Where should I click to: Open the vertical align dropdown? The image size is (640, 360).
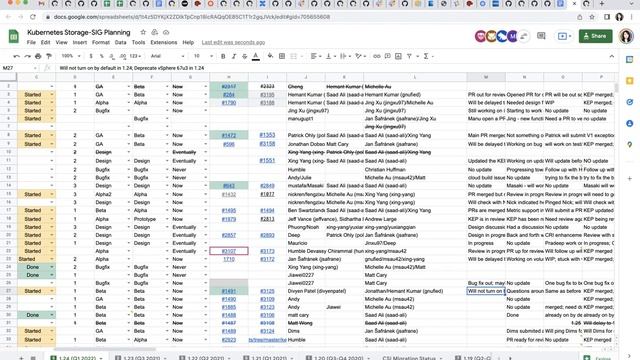tap(330, 56)
